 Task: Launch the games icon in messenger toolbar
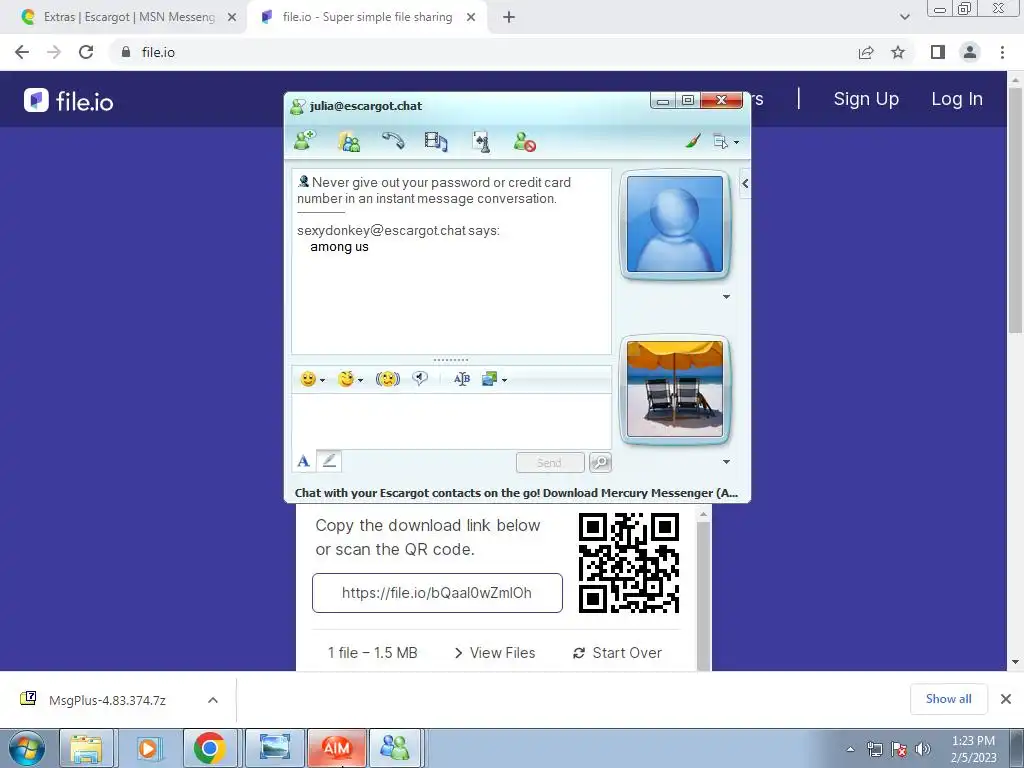(x=481, y=142)
